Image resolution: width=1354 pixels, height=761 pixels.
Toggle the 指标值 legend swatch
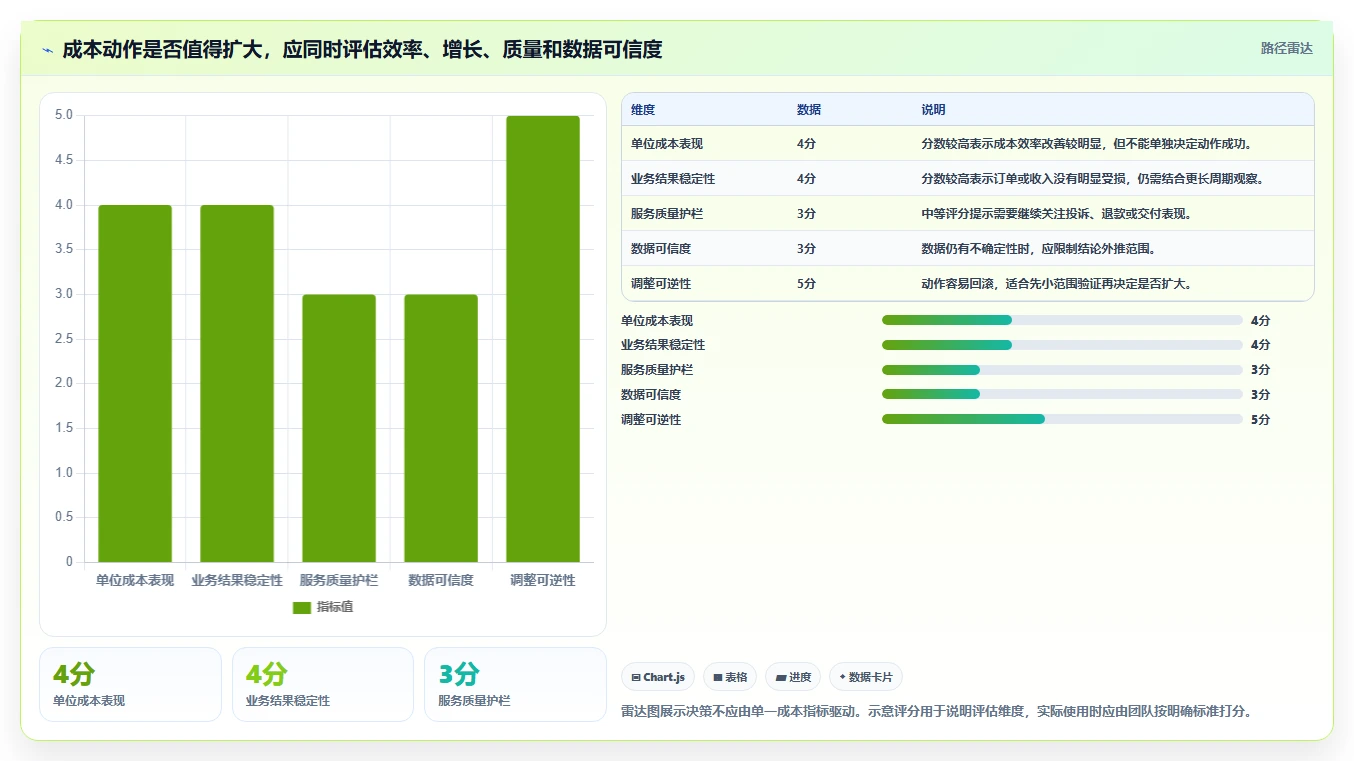[x=302, y=607]
